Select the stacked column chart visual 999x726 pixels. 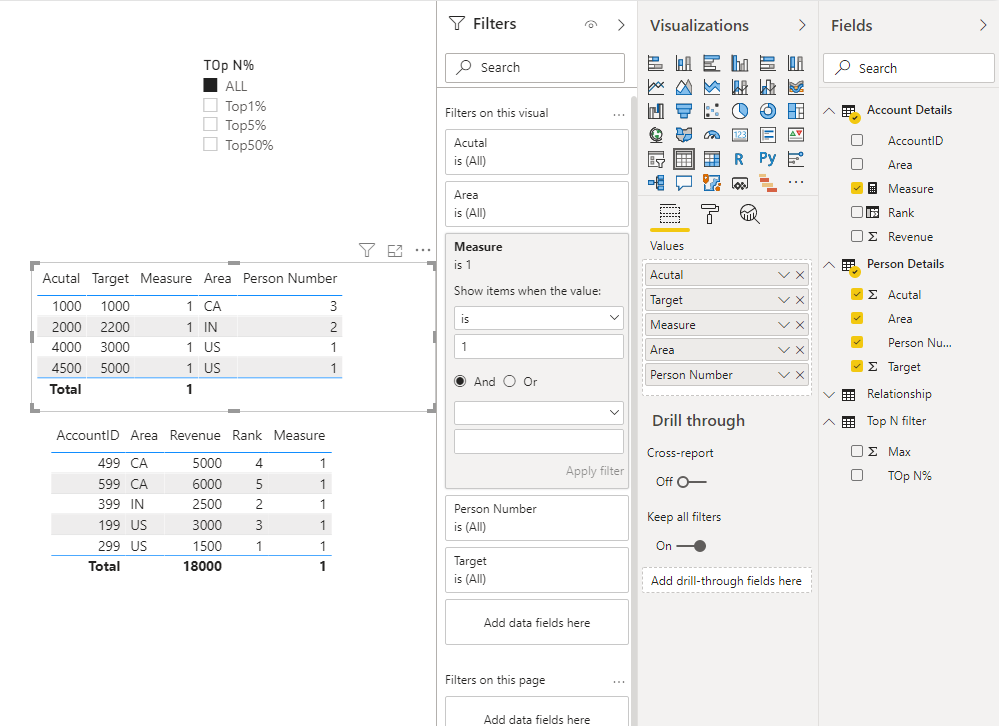684,63
